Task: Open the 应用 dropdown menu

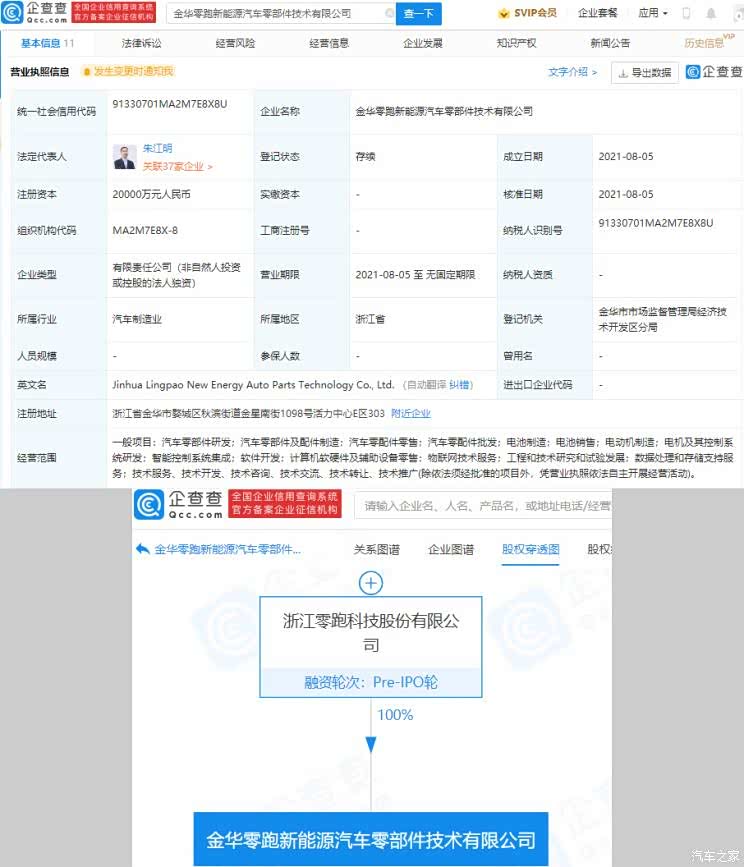Action: click(652, 14)
